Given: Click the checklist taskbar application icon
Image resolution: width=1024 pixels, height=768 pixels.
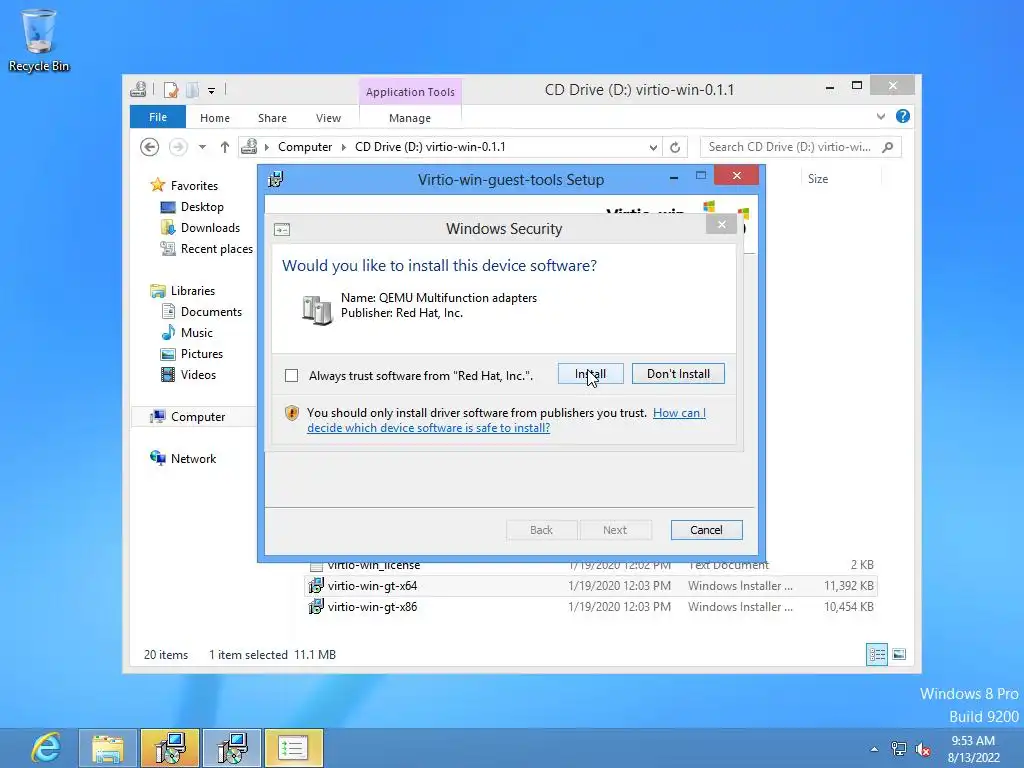Looking at the screenshot, I should click(x=293, y=748).
